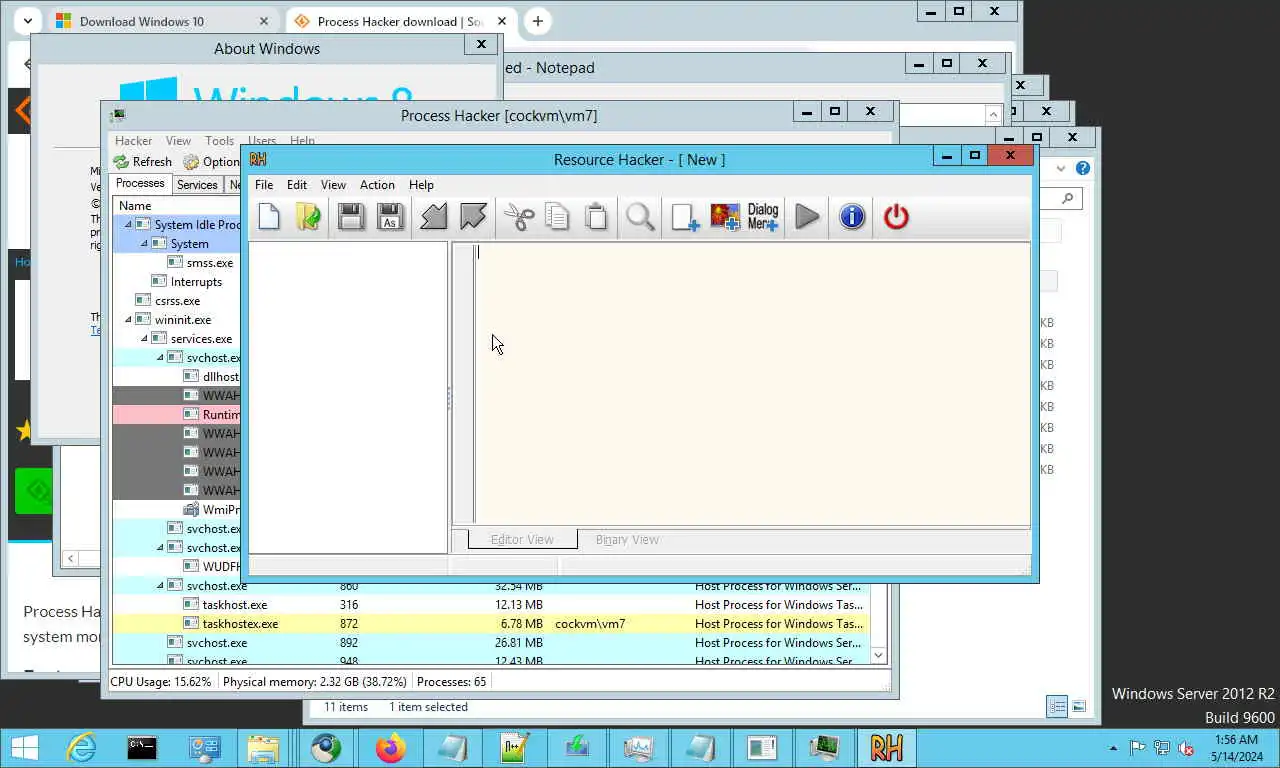1280x768 pixels.
Task: Click the Compile script play icon
Action: (808, 217)
